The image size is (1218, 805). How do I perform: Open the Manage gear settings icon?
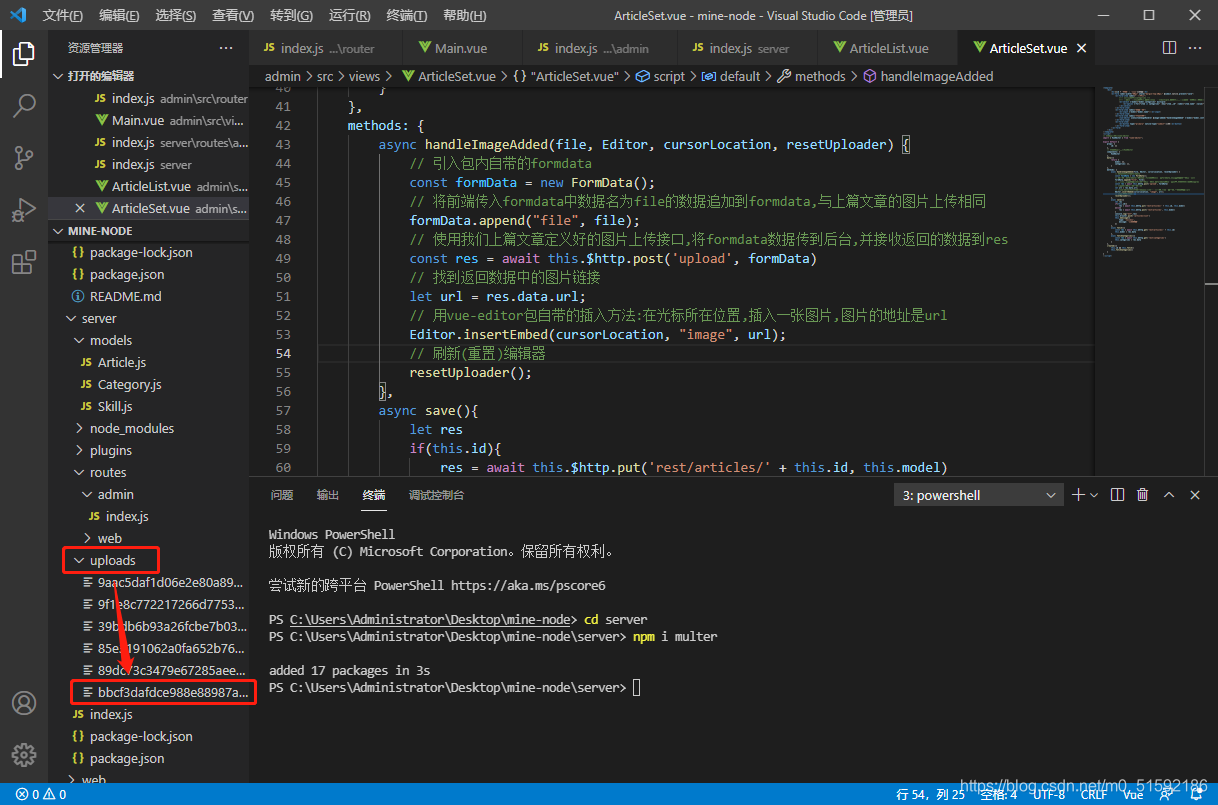pyautogui.click(x=24, y=755)
